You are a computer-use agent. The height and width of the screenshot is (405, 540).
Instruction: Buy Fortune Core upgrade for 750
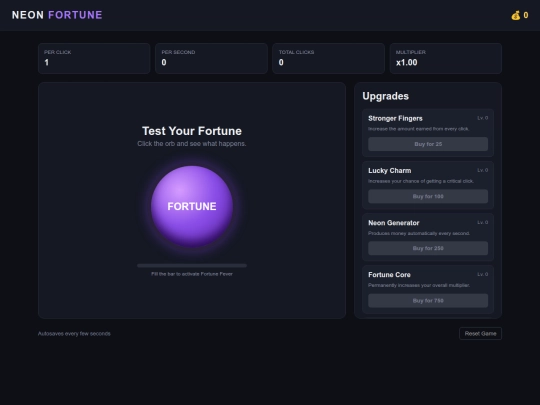pyautogui.click(x=428, y=301)
